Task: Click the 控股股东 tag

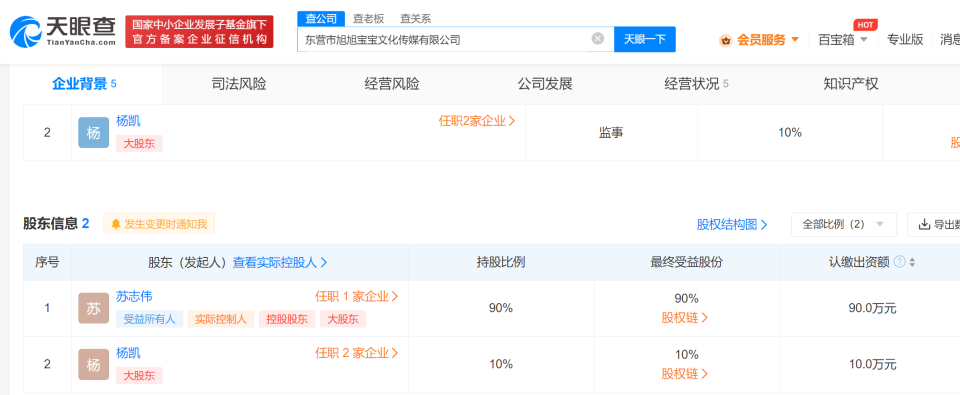Action: click(x=287, y=319)
